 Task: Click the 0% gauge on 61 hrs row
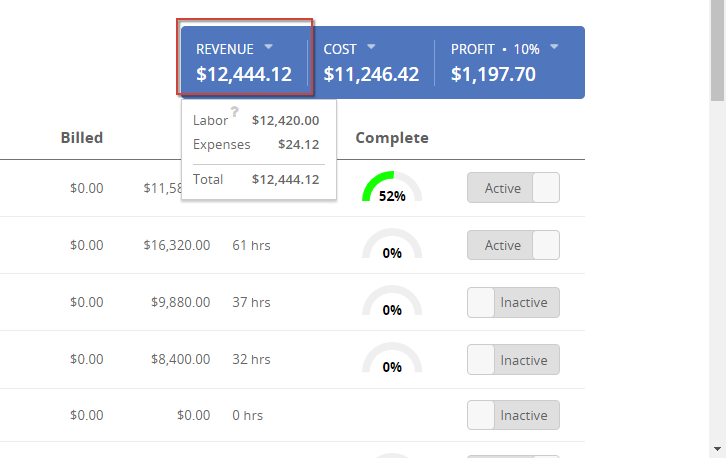coord(392,244)
